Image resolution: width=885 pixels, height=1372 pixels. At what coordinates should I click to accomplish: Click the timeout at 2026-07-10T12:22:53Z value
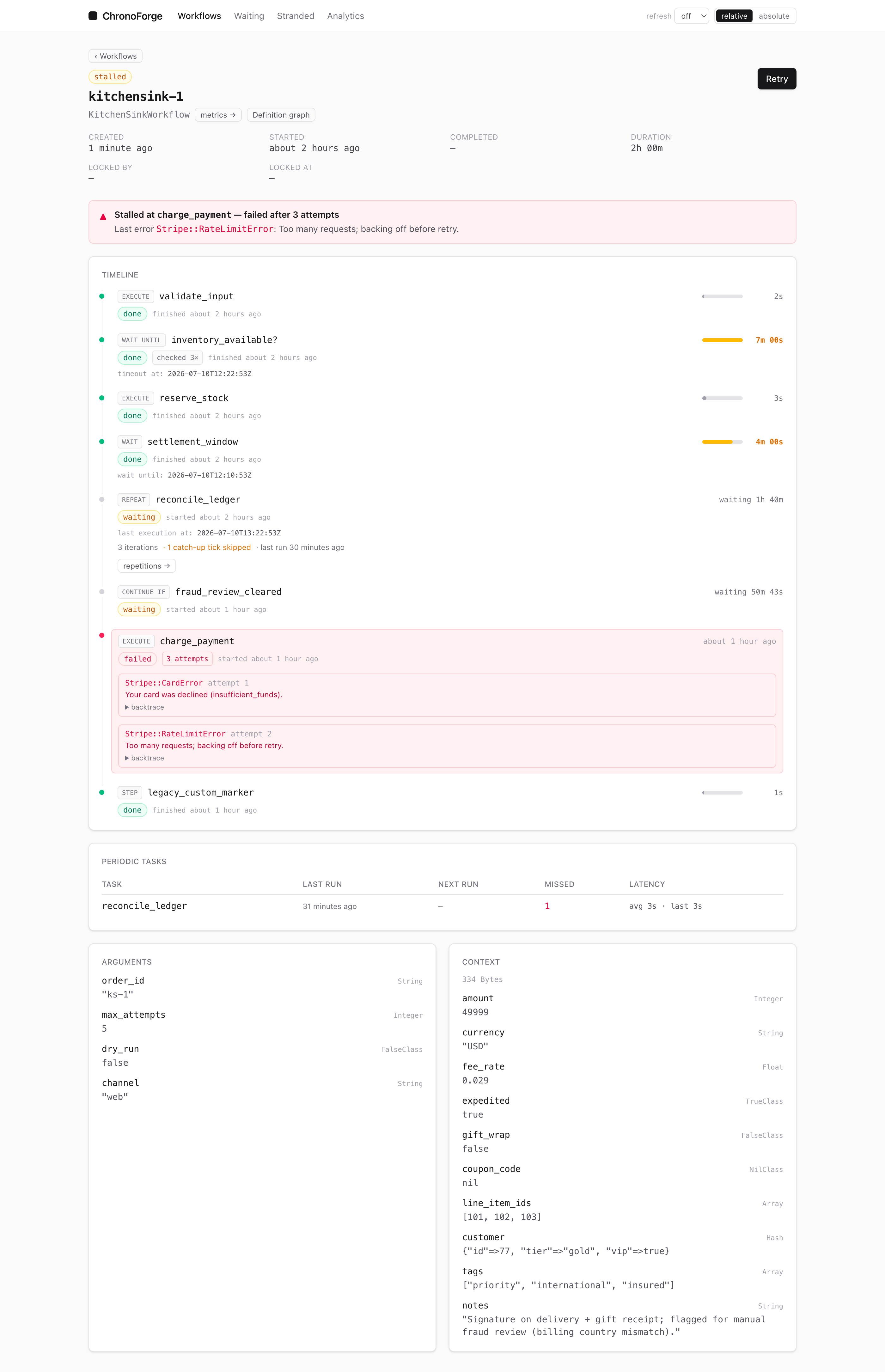(209, 374)
